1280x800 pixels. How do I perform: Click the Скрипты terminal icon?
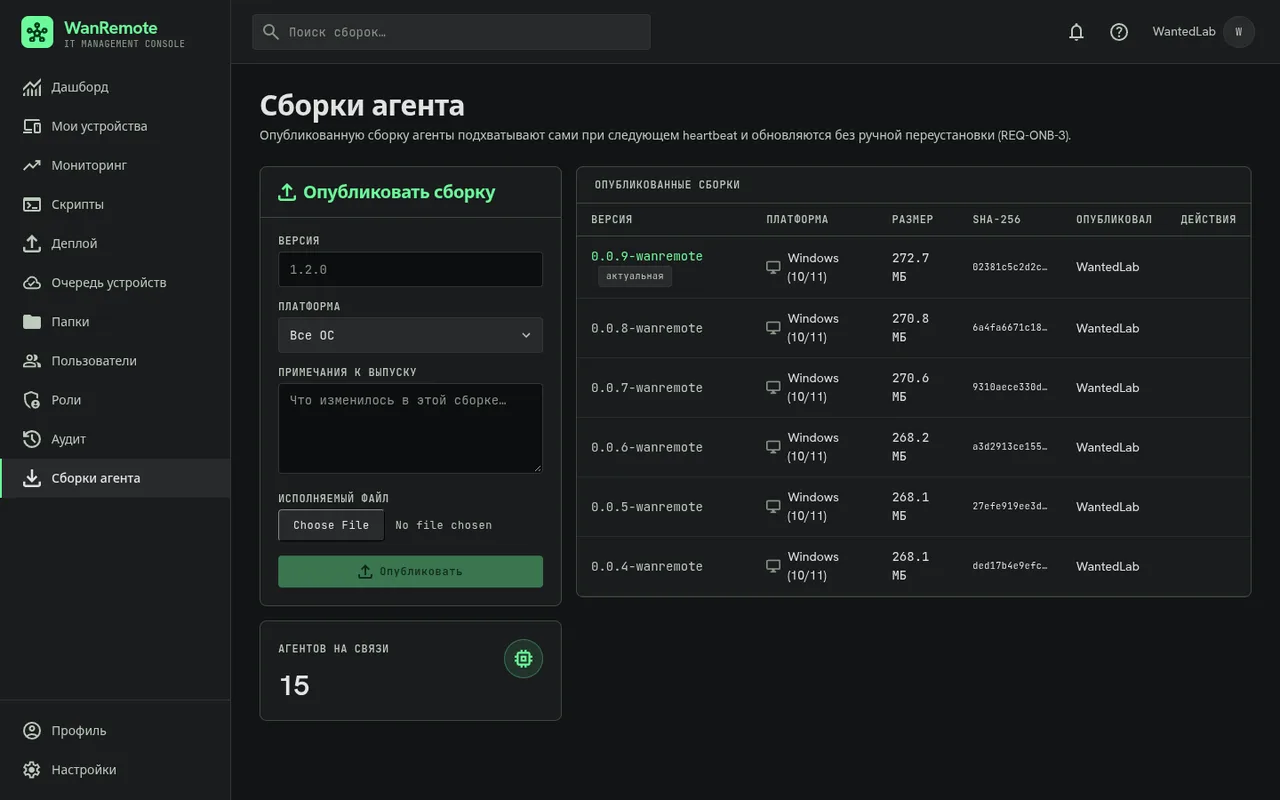coord(32,204)
